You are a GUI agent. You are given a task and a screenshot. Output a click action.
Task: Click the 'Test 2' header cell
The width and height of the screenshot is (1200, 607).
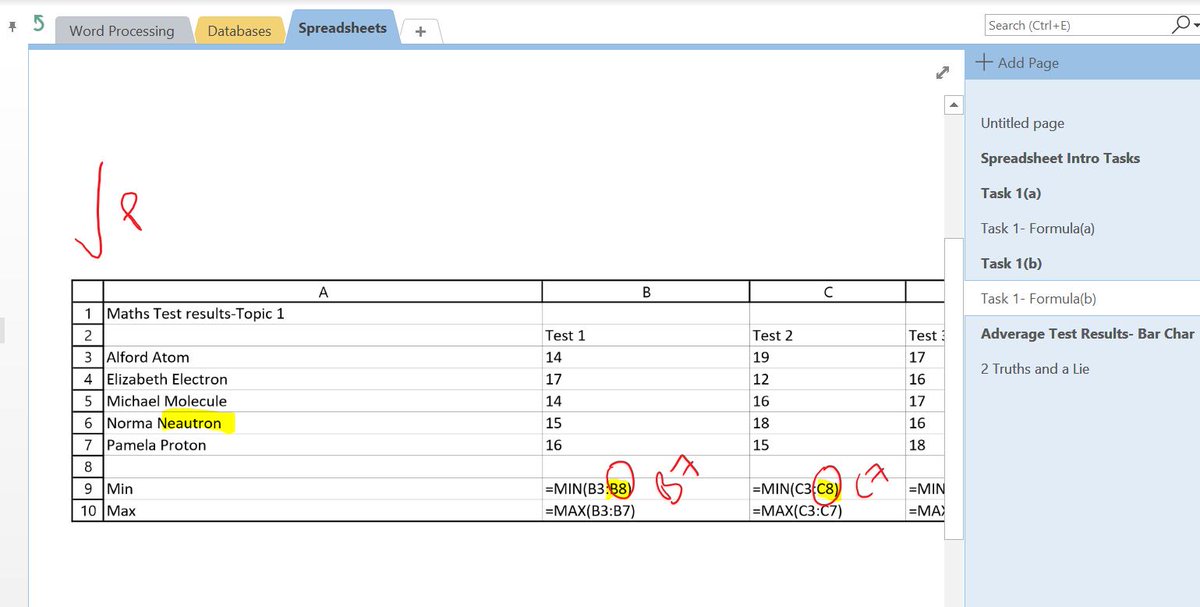point(827,335)
